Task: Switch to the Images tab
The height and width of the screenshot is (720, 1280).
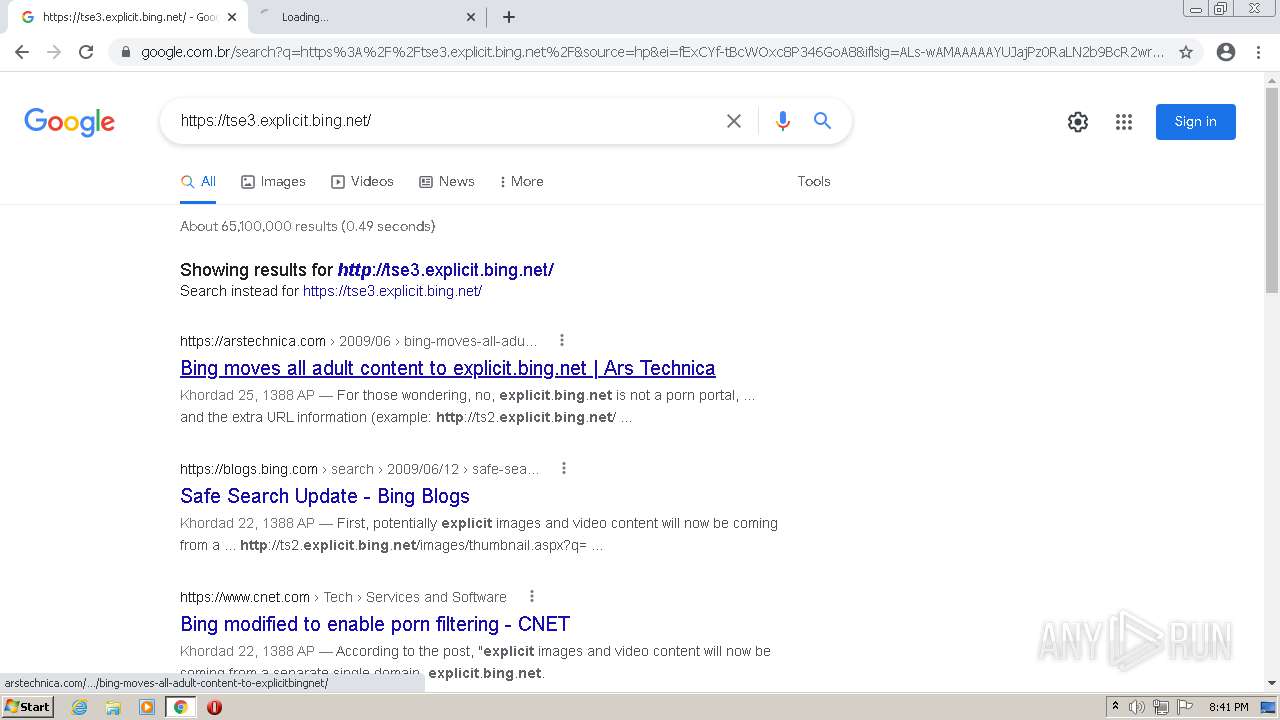Action: (x=273, y=182)
